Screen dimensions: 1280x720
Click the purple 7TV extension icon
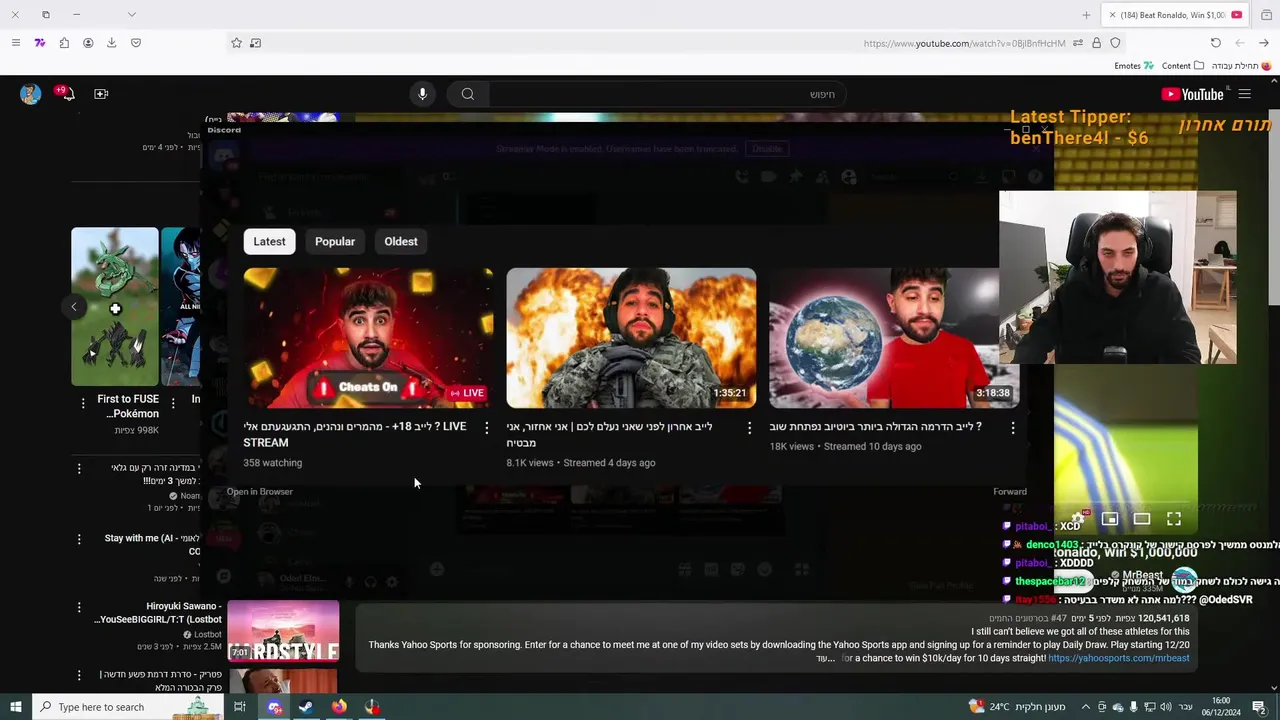point(40,43)
